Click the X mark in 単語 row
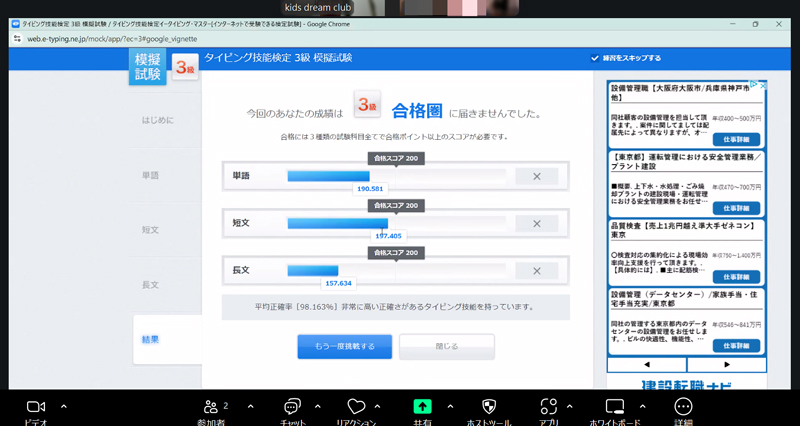800x426 pixels. click(x=537, y=177)
